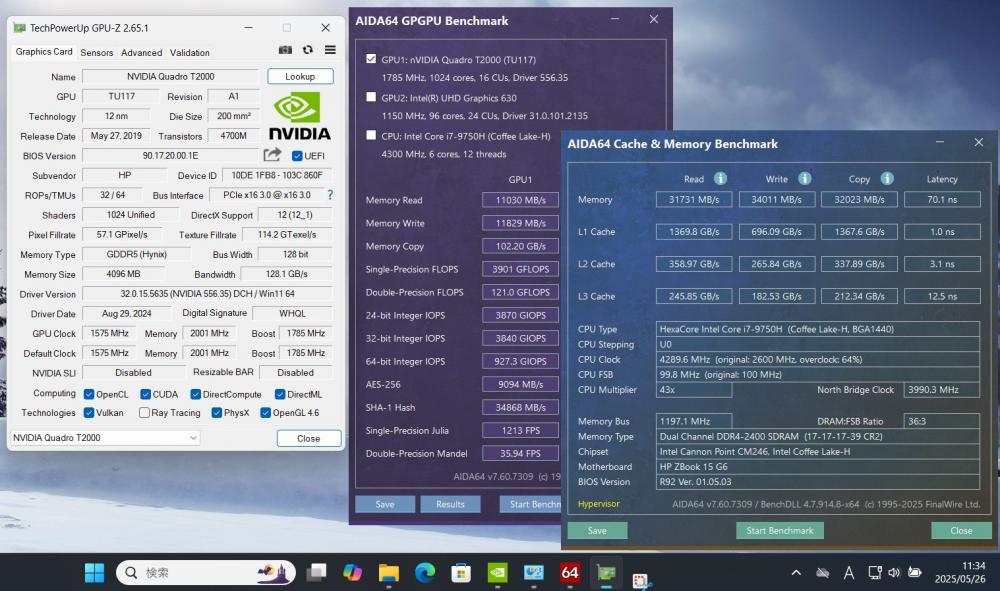The image size is (1000, 591).
Task: Click the Bus Interface question mark icon
Action: [330, 194]
